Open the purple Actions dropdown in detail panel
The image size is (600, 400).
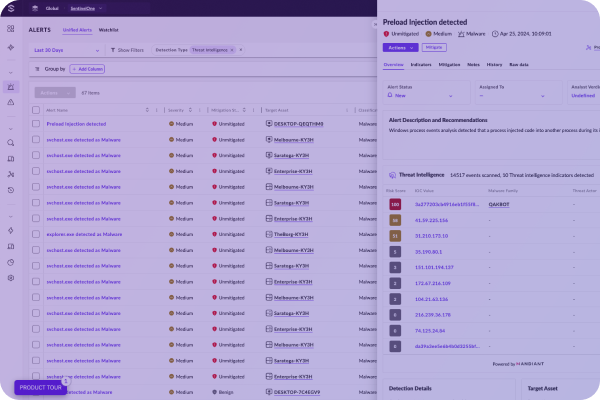click(399, 47)
